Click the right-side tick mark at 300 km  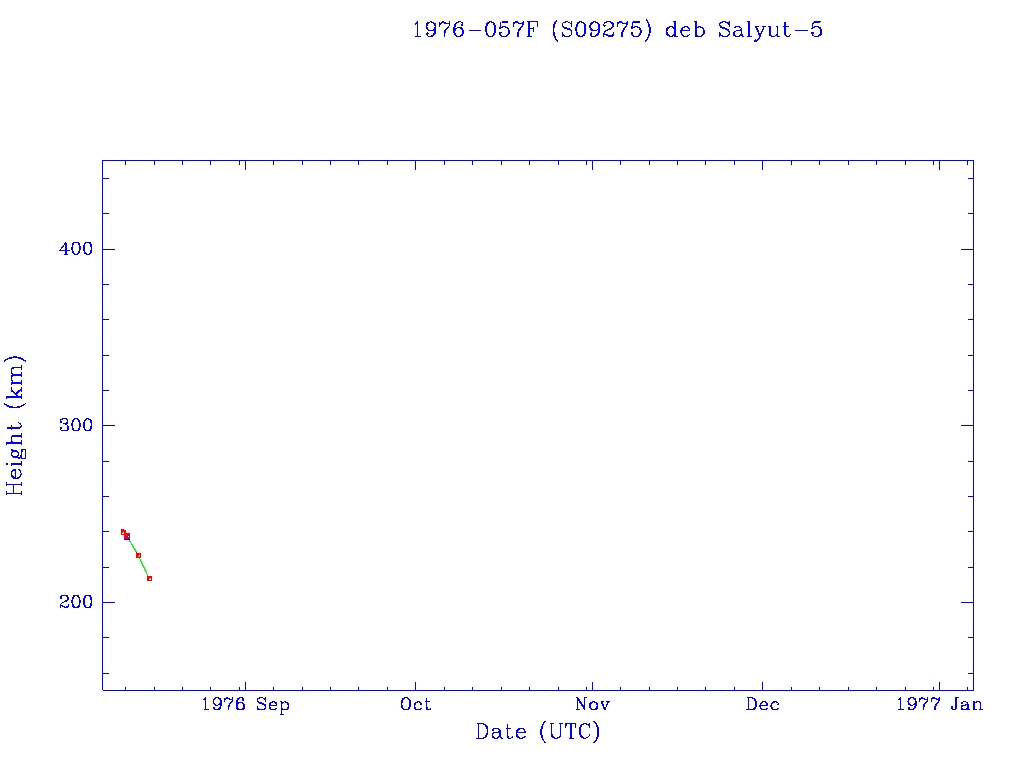[x=966, y=425]
